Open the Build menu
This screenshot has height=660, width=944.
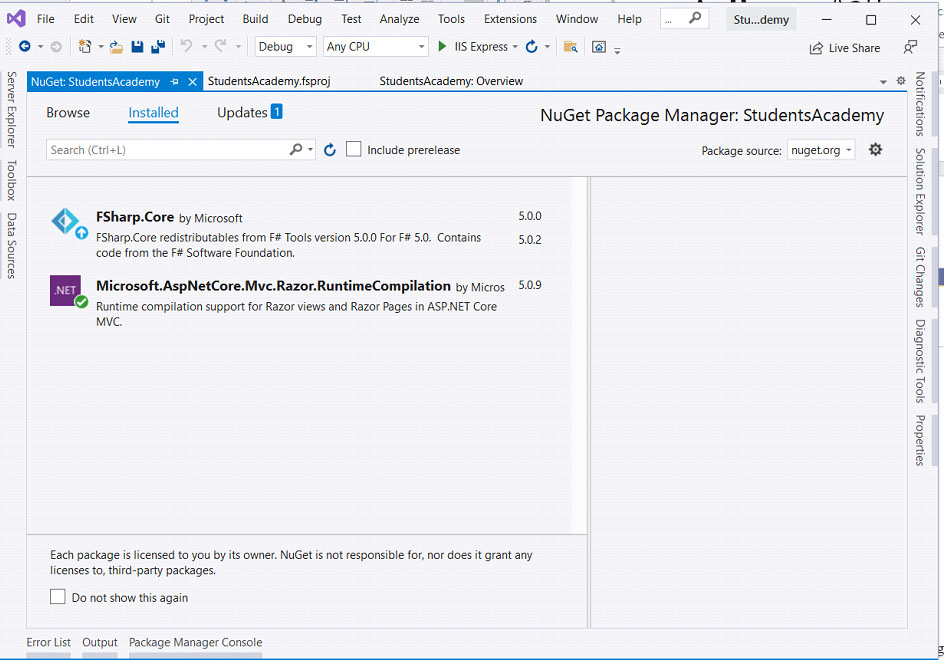(255, 19)
